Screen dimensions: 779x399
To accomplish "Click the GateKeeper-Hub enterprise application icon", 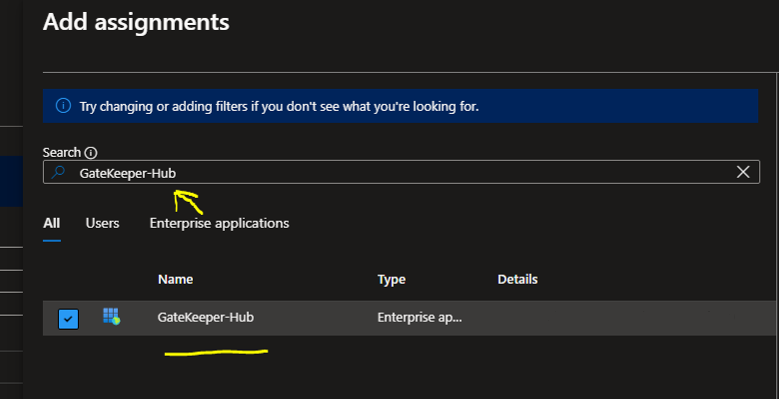I will coord(112,317).
